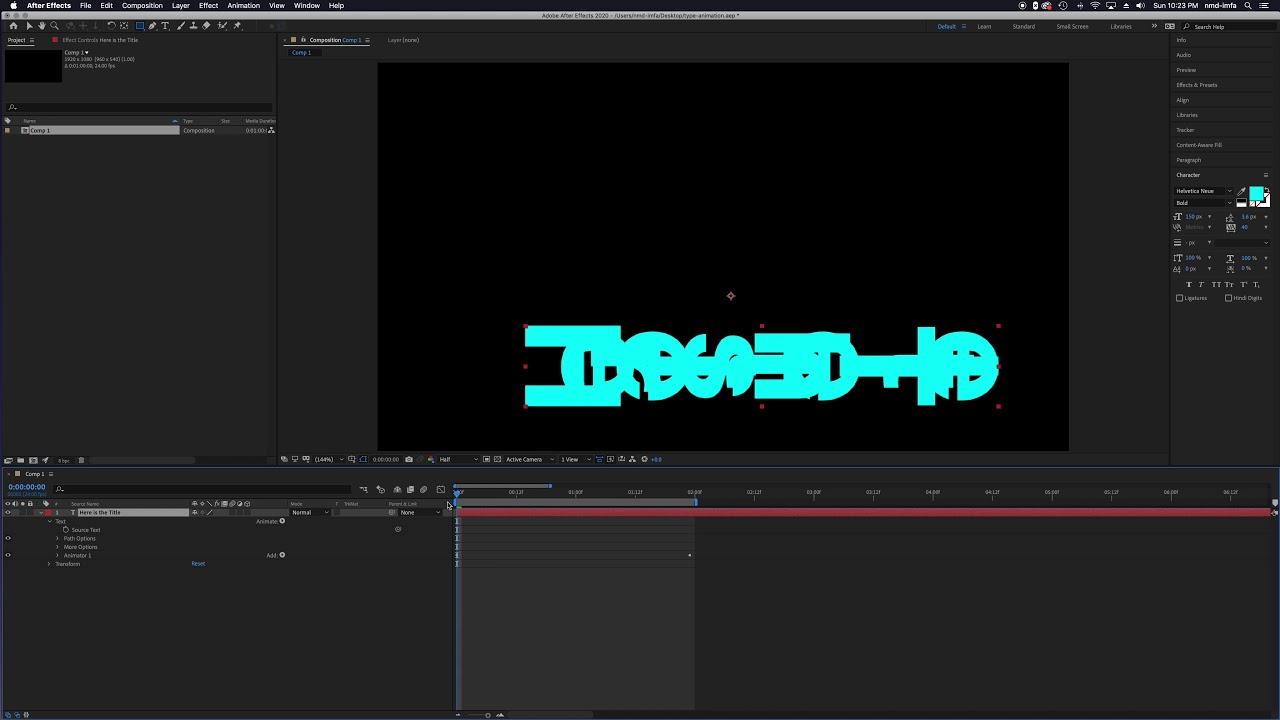Viewport: 1280px width, 720px height.
Task: Expand the Animator 1 properties
Action: 57,555
